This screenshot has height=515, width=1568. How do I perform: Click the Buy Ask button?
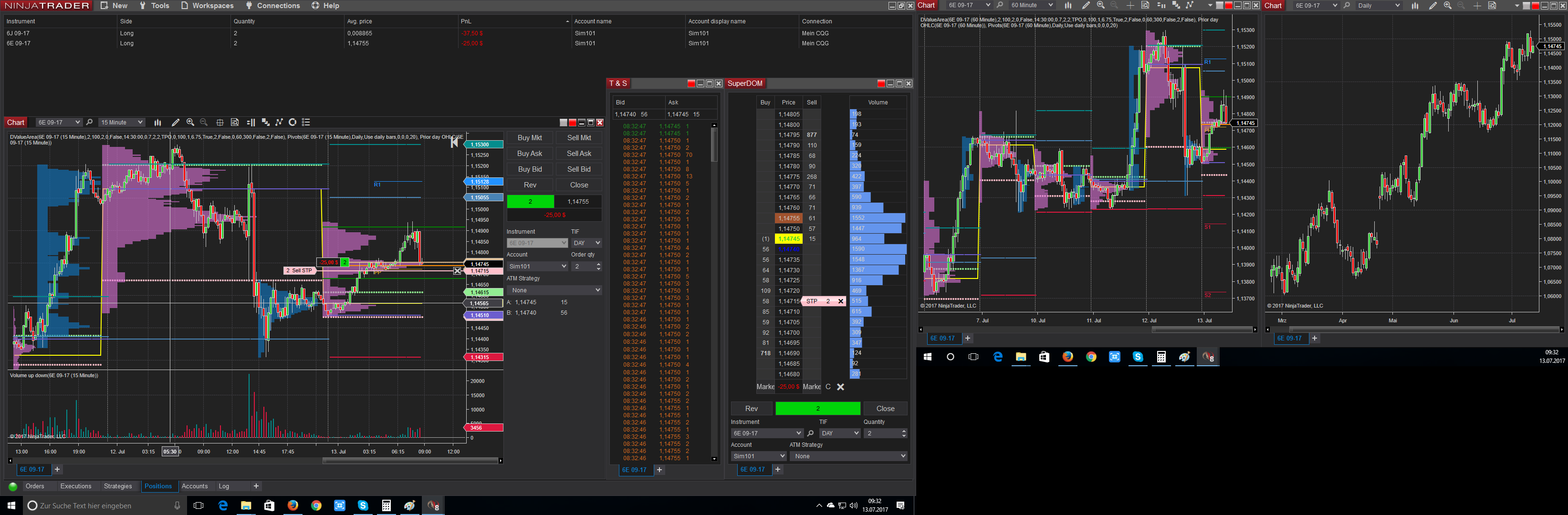(530, 154)
